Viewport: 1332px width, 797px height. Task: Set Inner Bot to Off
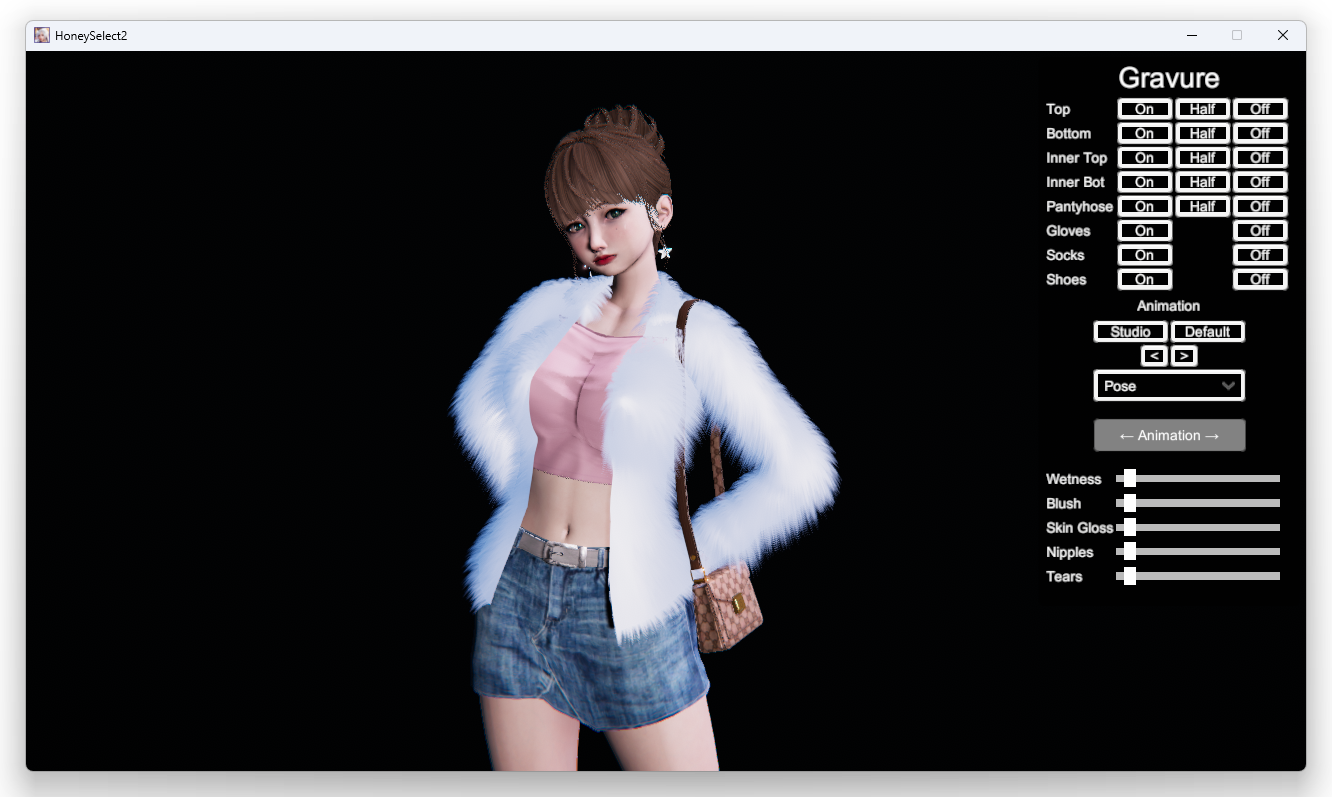1260,182
